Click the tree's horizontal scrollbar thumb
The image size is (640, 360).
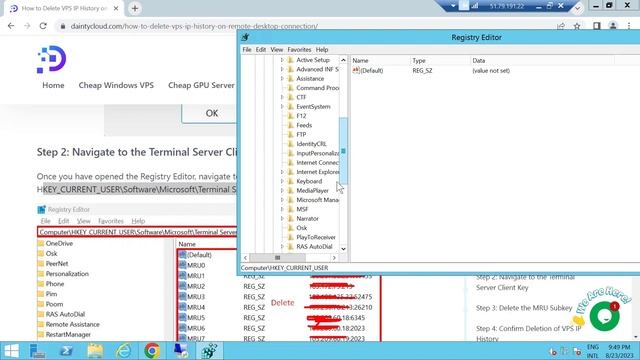[x=278, y=258]
